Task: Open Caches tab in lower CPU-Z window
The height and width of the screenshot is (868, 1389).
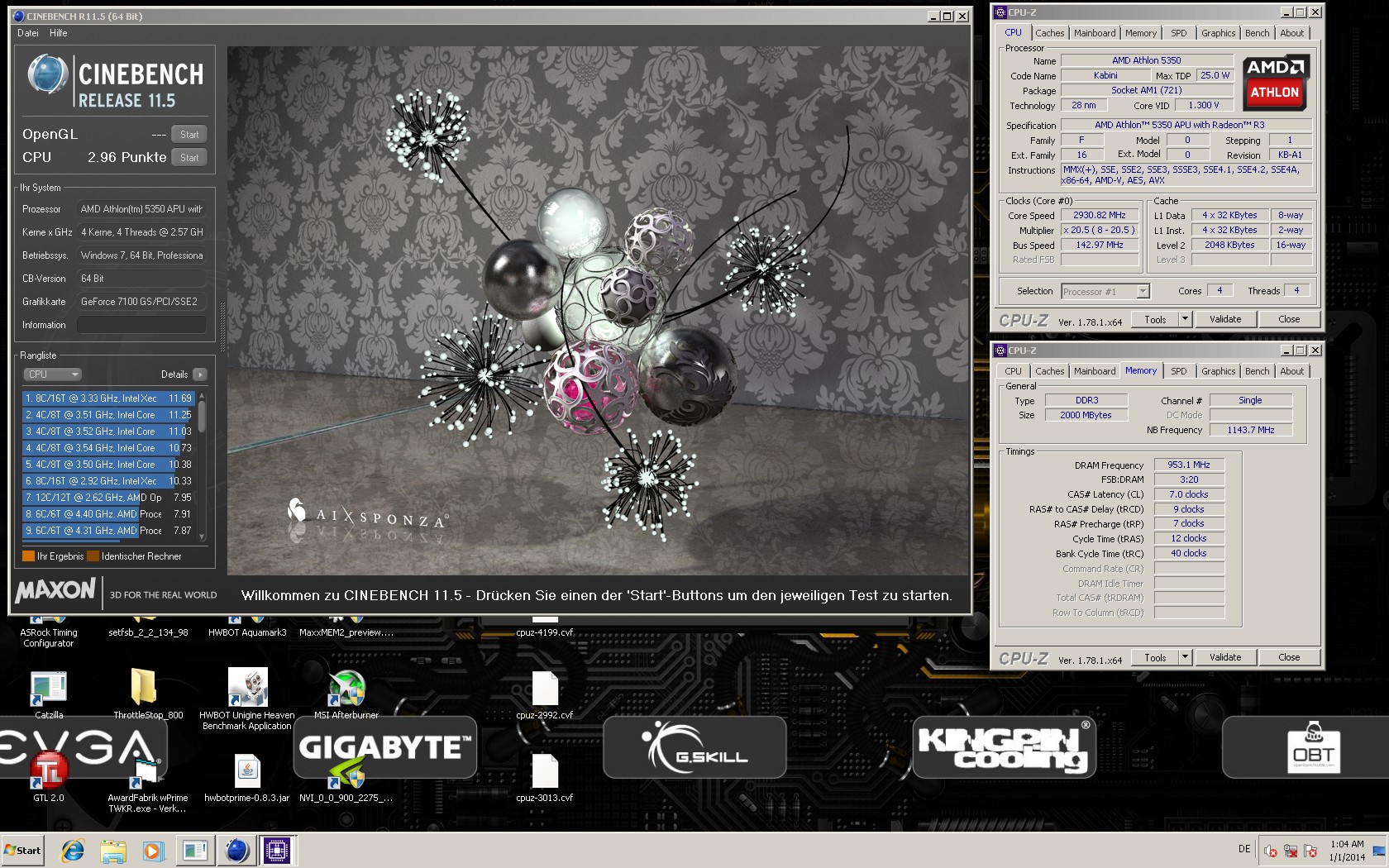Action: click(x=1049, y=371)
